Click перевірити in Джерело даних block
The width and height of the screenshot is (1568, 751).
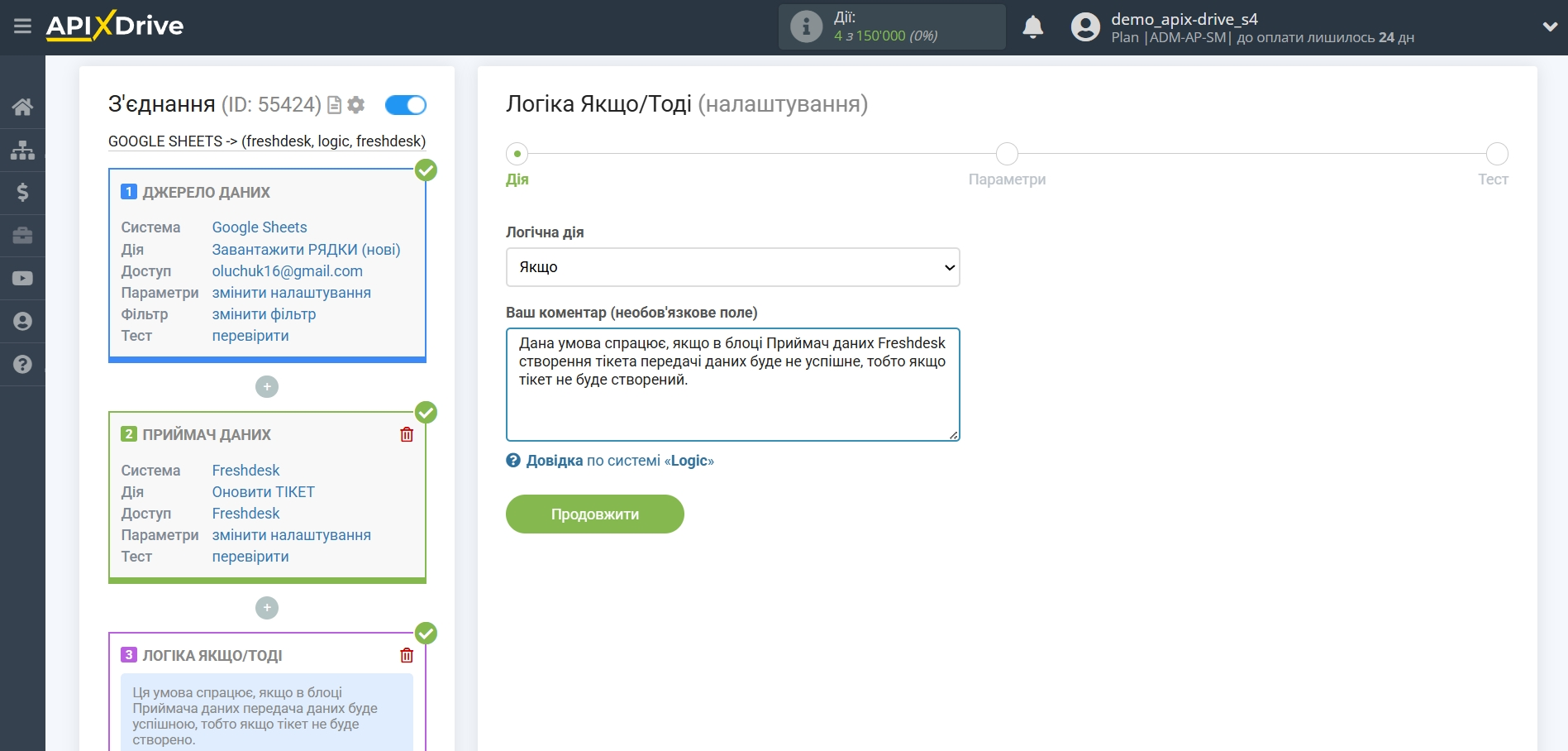coord(250,336)
